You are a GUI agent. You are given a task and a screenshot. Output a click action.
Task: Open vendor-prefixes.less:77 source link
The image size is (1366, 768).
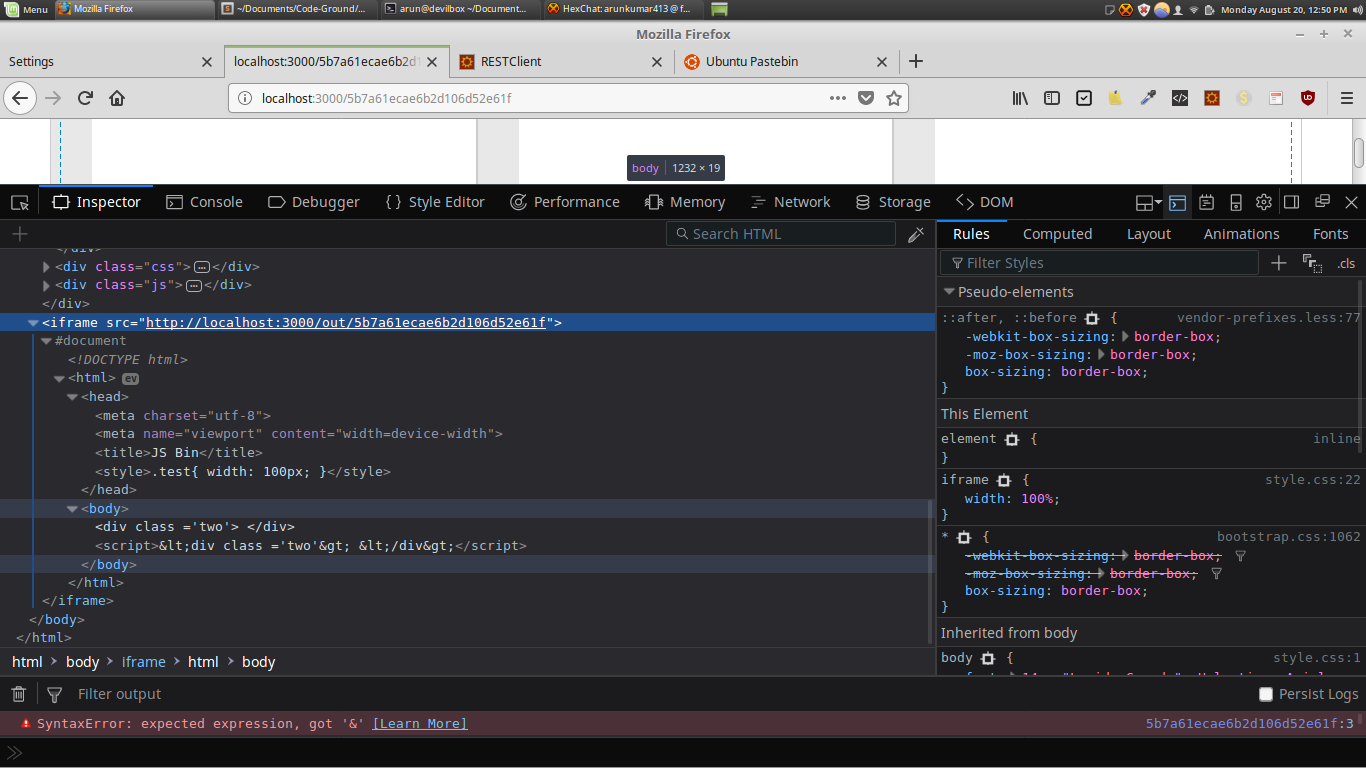point(1269,318)
